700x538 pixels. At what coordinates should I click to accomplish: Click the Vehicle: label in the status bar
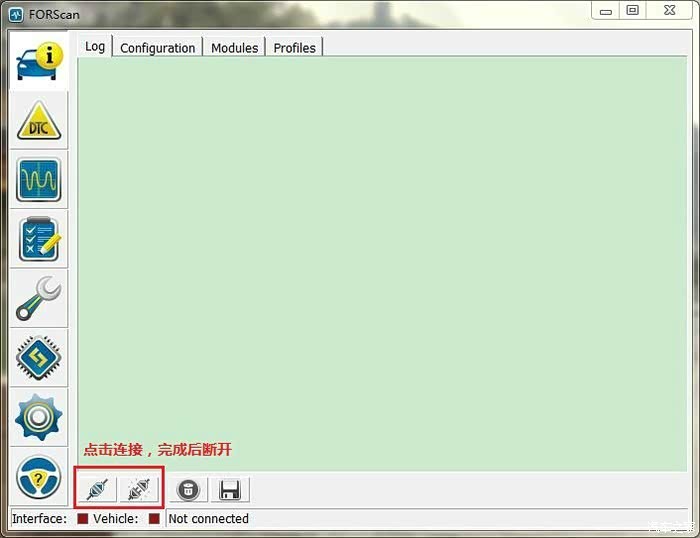click(116, 519)
